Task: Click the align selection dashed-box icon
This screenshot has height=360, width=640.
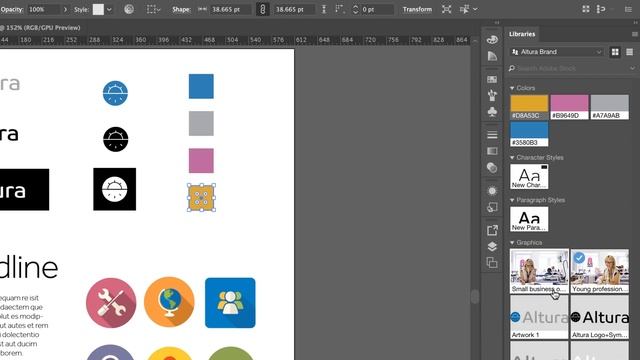Action: (x=152, y=9)
